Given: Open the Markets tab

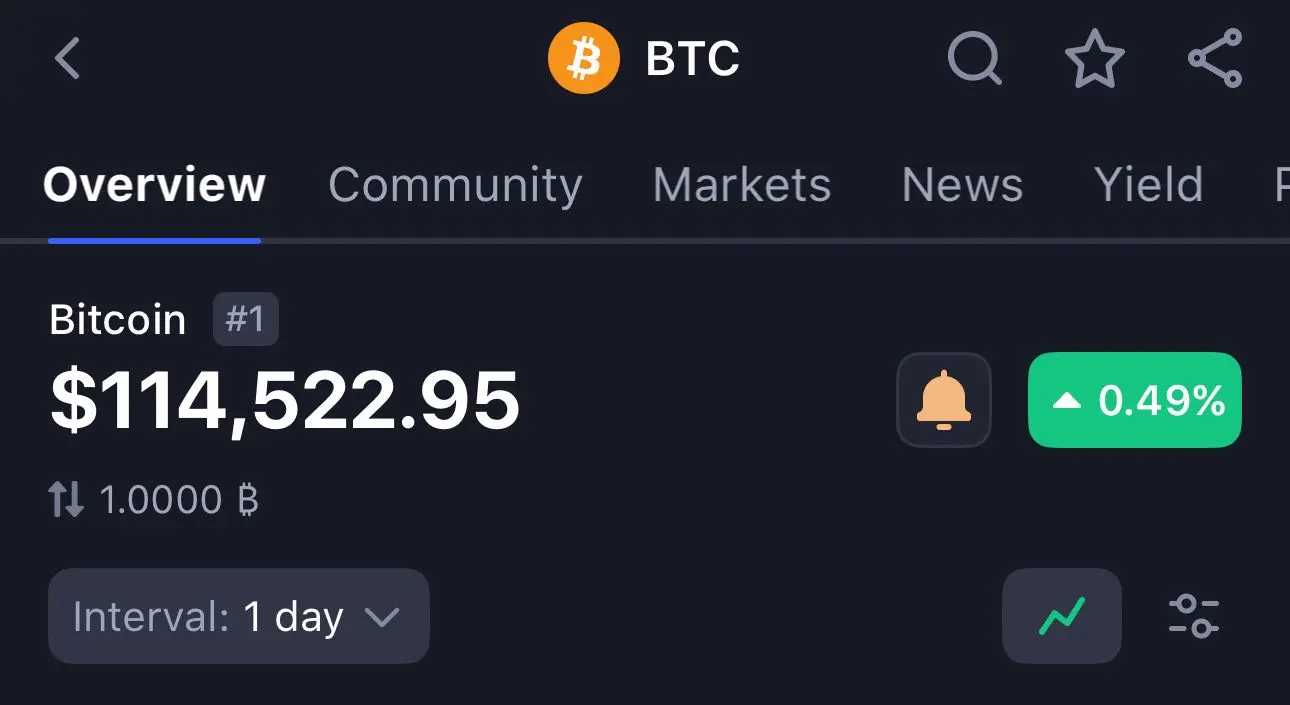Looking at the screenshot, I should point(742,185).
